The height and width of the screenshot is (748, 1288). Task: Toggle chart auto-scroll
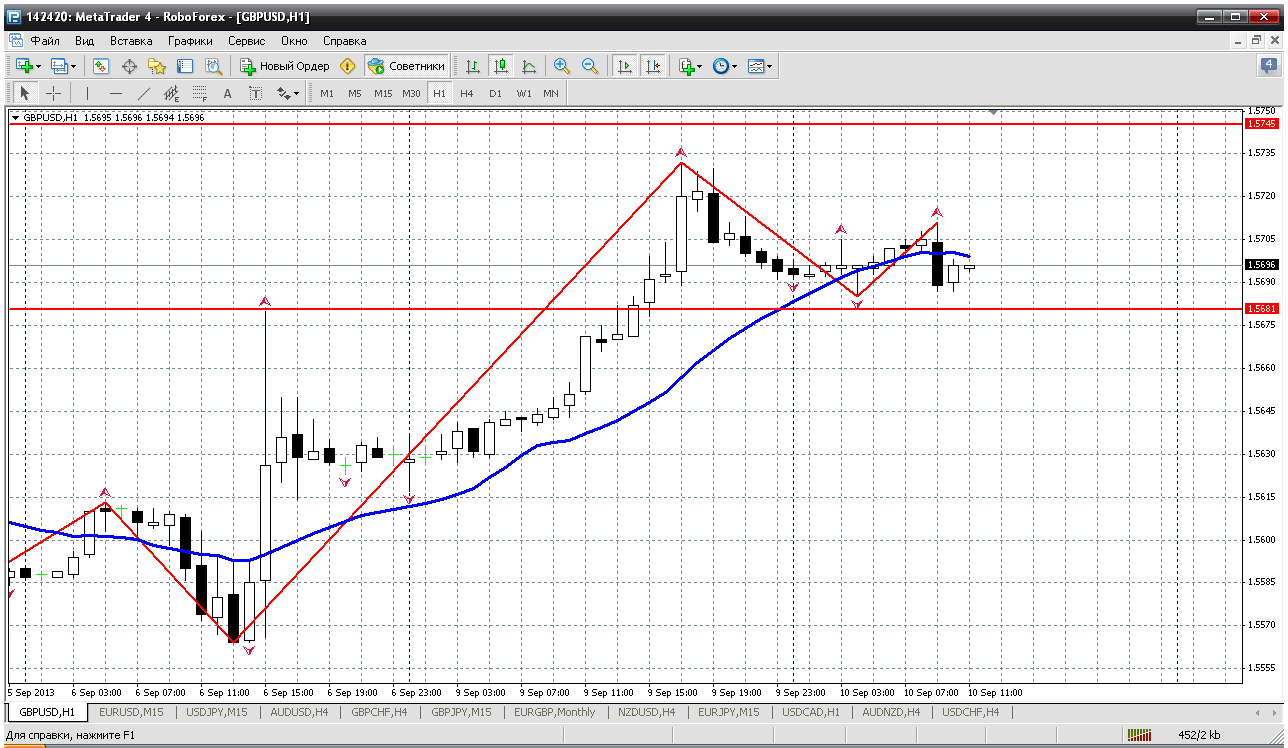coord(625,66)
